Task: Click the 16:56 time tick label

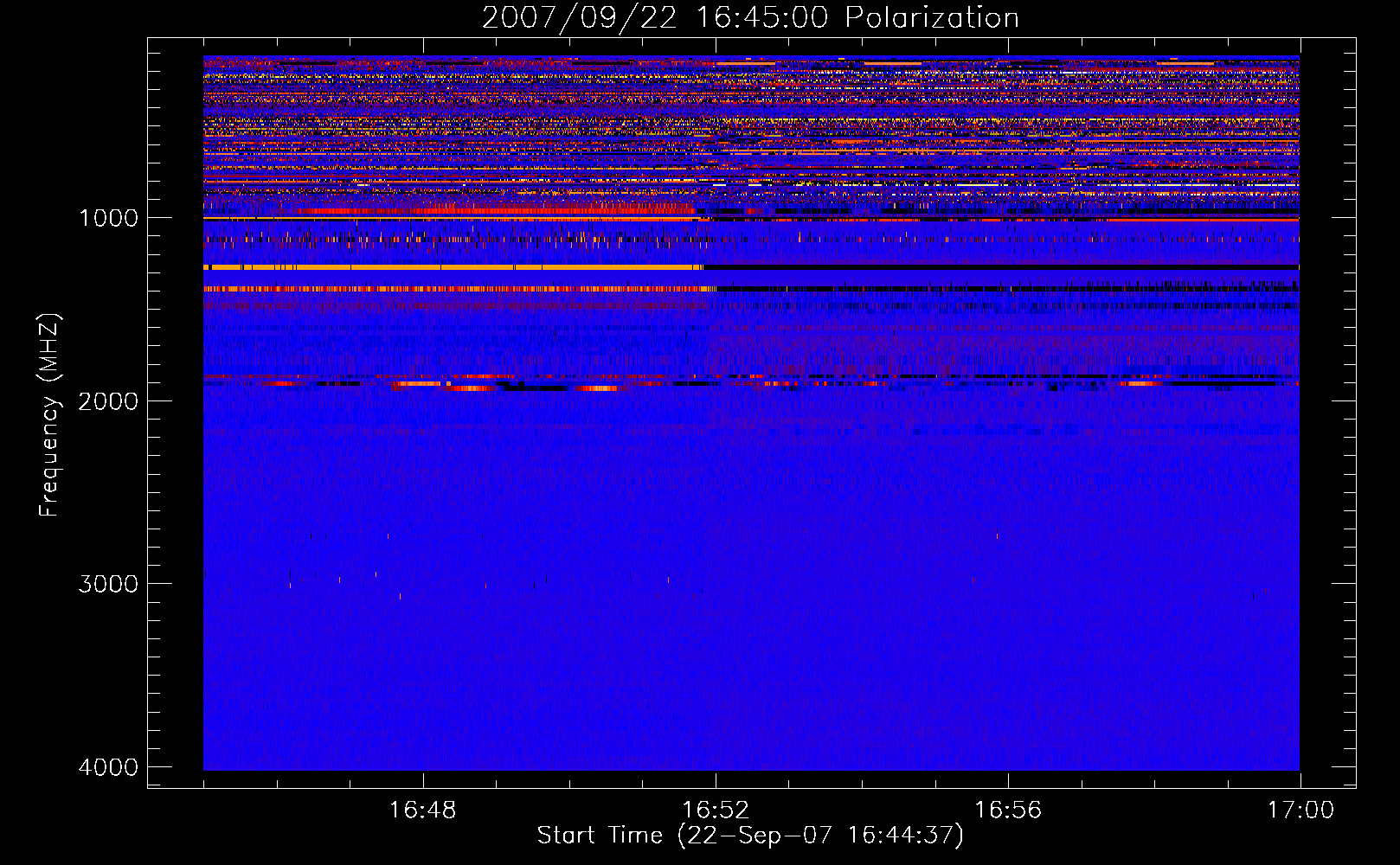Action: click(x=1008, y=811)
